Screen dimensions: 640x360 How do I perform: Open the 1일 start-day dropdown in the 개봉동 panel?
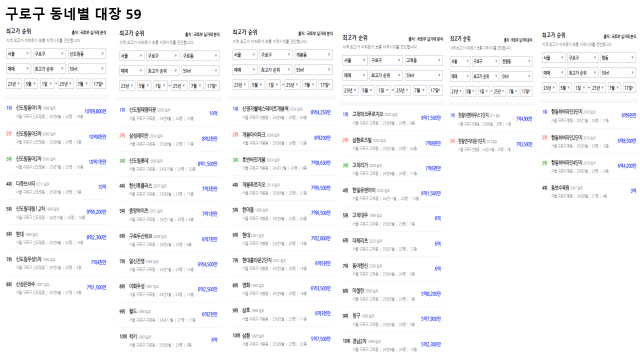(272, 85)
